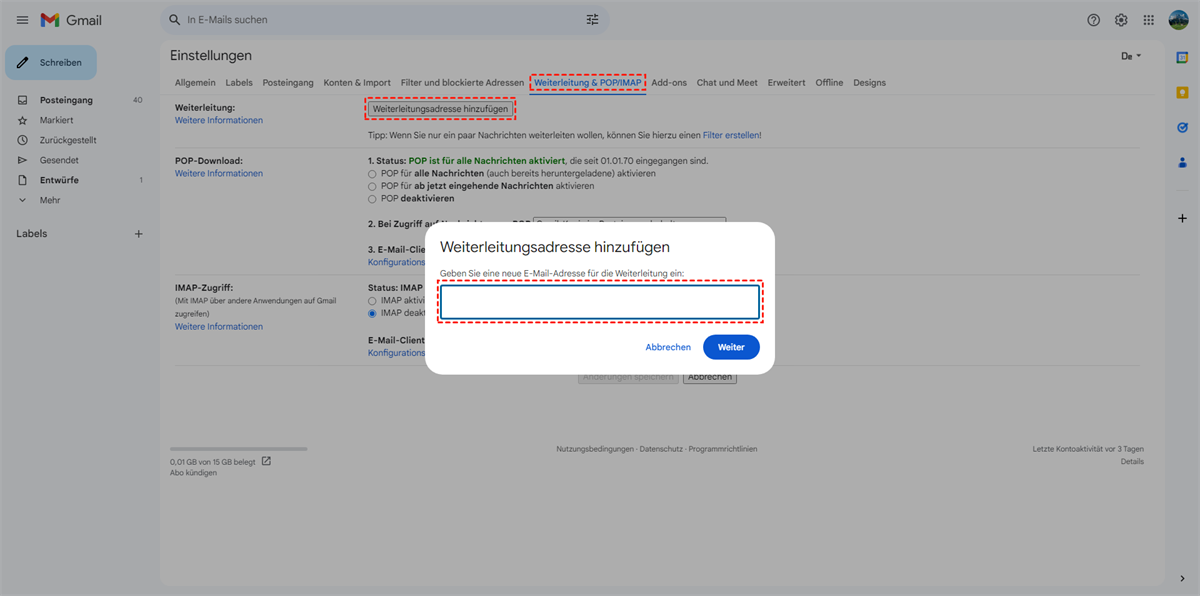This screenshot has width=1200, height=596.
Task: Click Abo kündigen link
Action: click(x=193, y=473)
